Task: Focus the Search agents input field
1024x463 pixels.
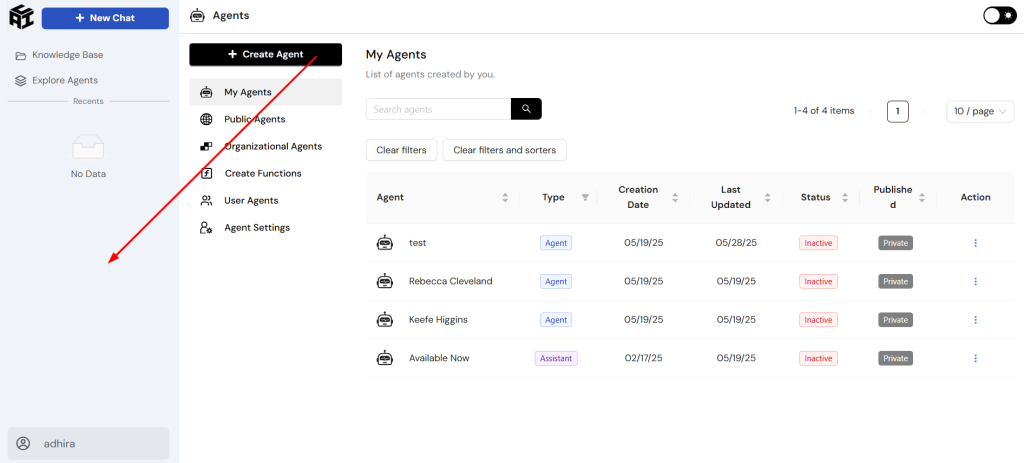Action: click(x=438, y=109)
